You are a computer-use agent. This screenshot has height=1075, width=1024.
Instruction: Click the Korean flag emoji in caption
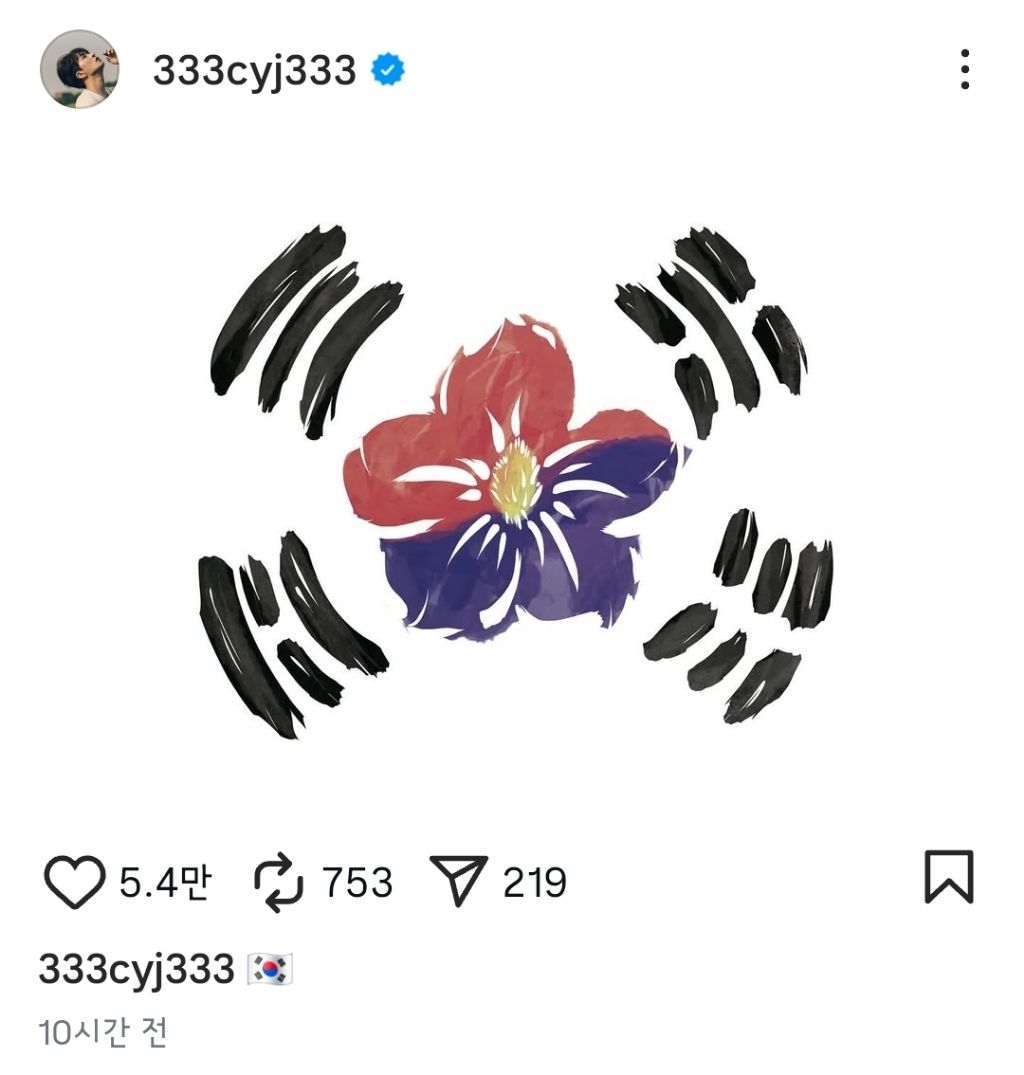270,969
